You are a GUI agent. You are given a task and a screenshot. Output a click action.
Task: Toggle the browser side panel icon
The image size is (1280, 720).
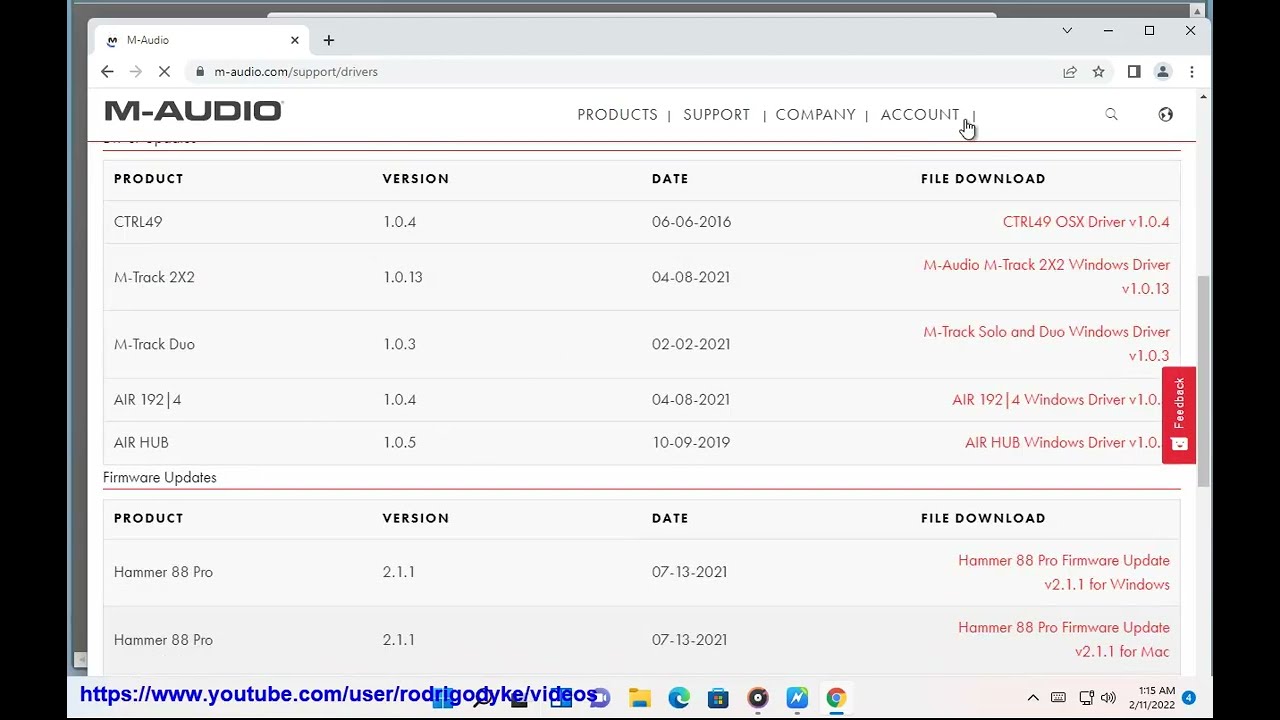point(1134,72)
